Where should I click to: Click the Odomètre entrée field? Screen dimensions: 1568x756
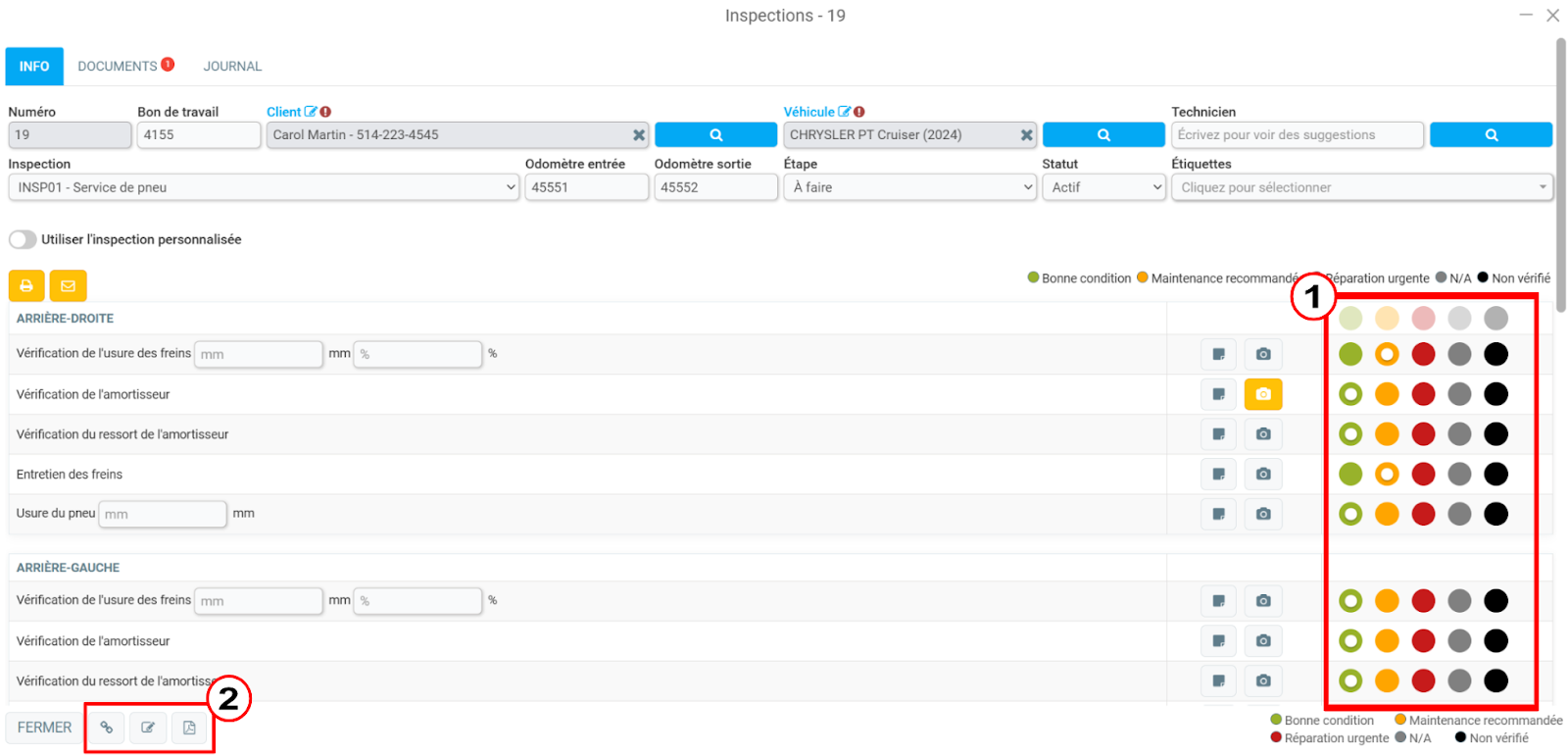(587, 187)
